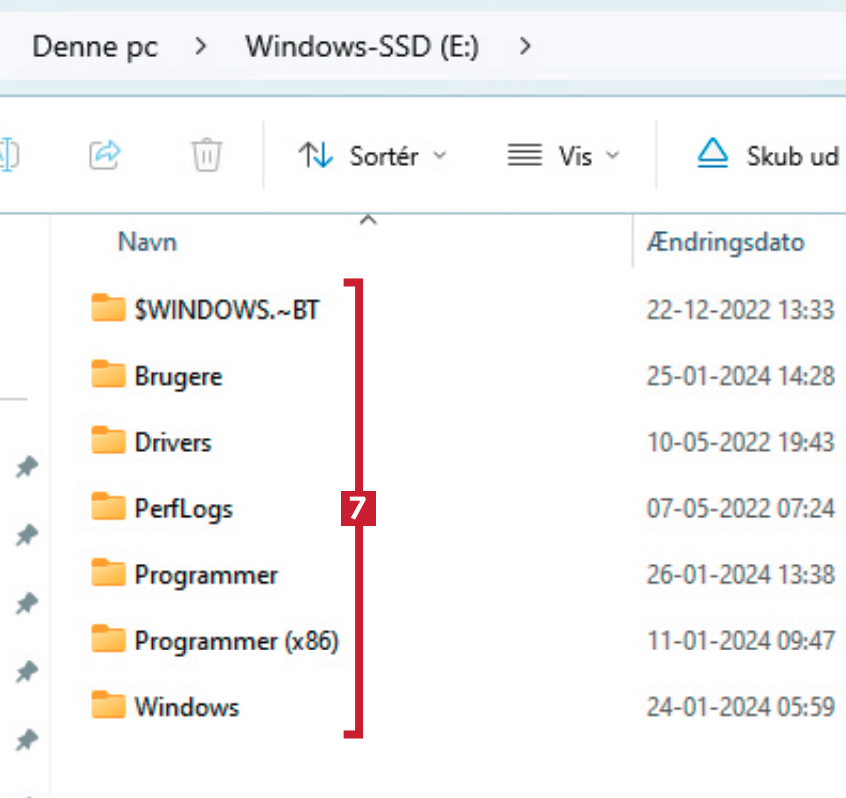Click the Rename icon in the toolbar
Image resolution: width=846 pixels, height=798 pixels.
pyautogui.click(x=10, y=155)
